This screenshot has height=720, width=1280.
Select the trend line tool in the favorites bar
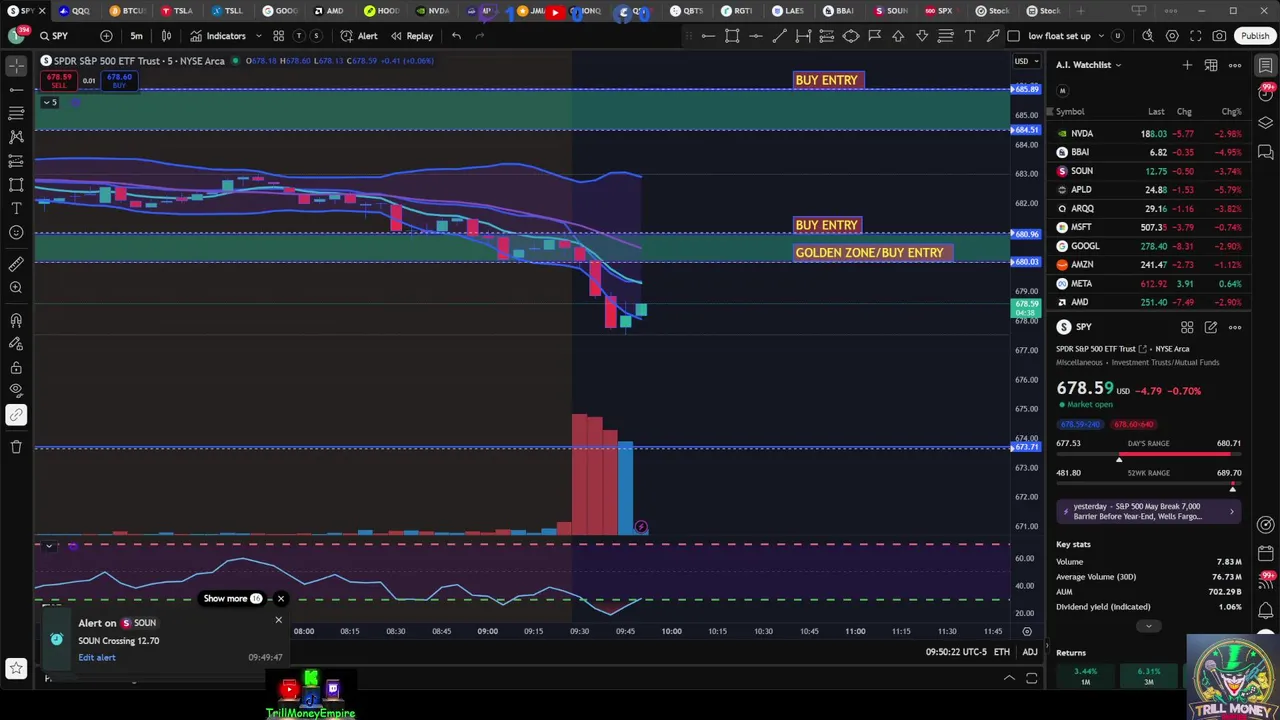coord(779,36)
